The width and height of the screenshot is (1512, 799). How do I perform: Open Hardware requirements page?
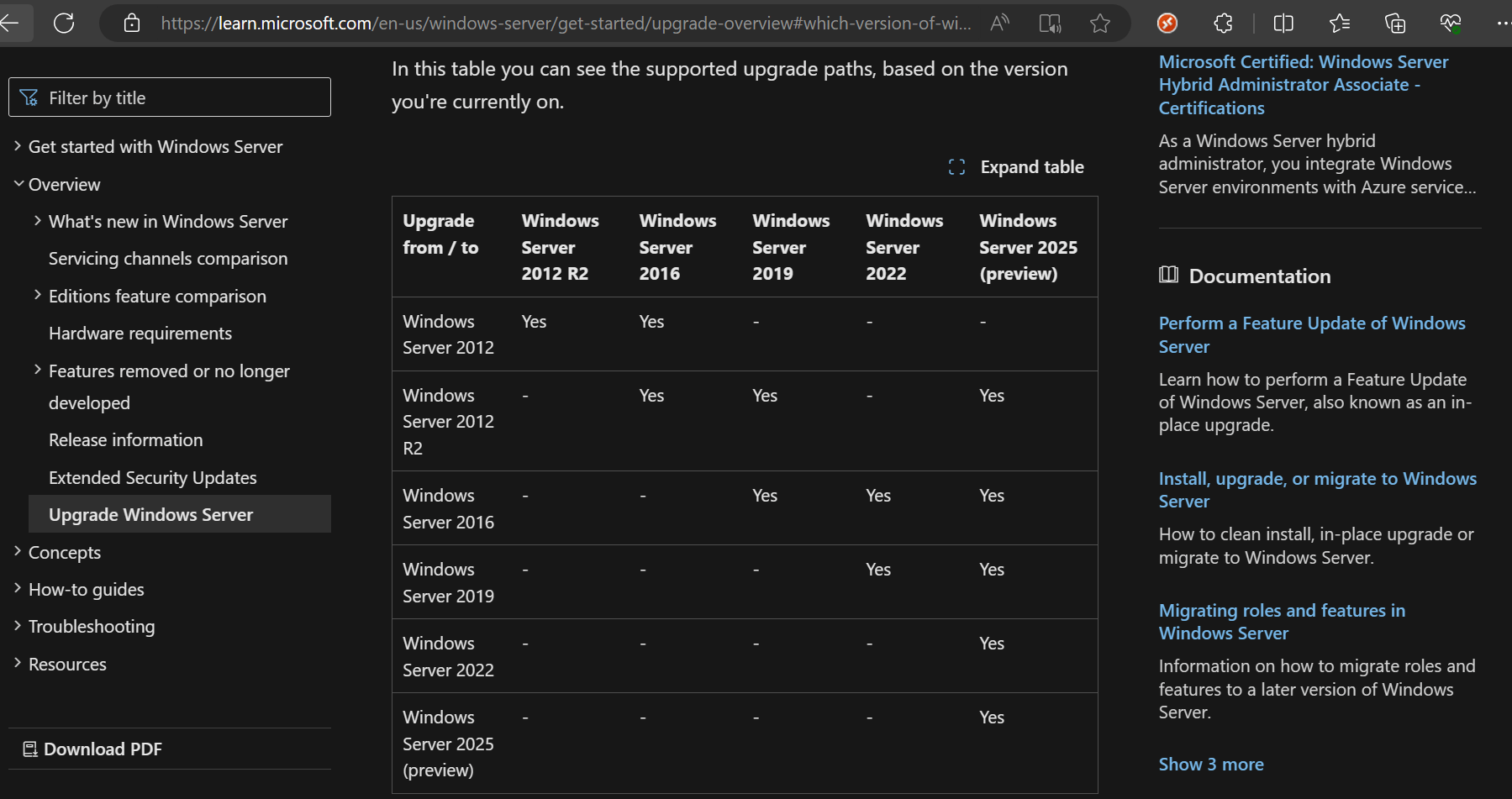(140, 334)
